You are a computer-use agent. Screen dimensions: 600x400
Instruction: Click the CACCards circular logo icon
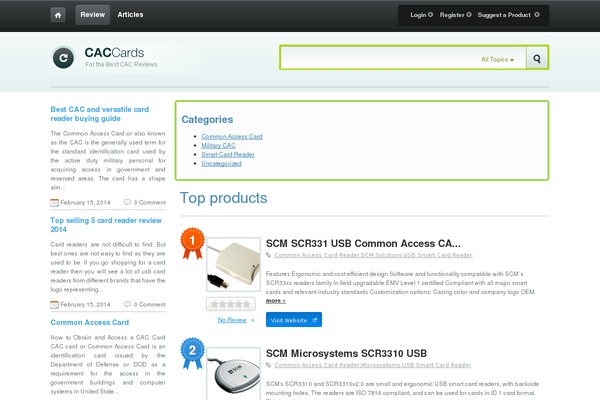click(x=63, y=58)
